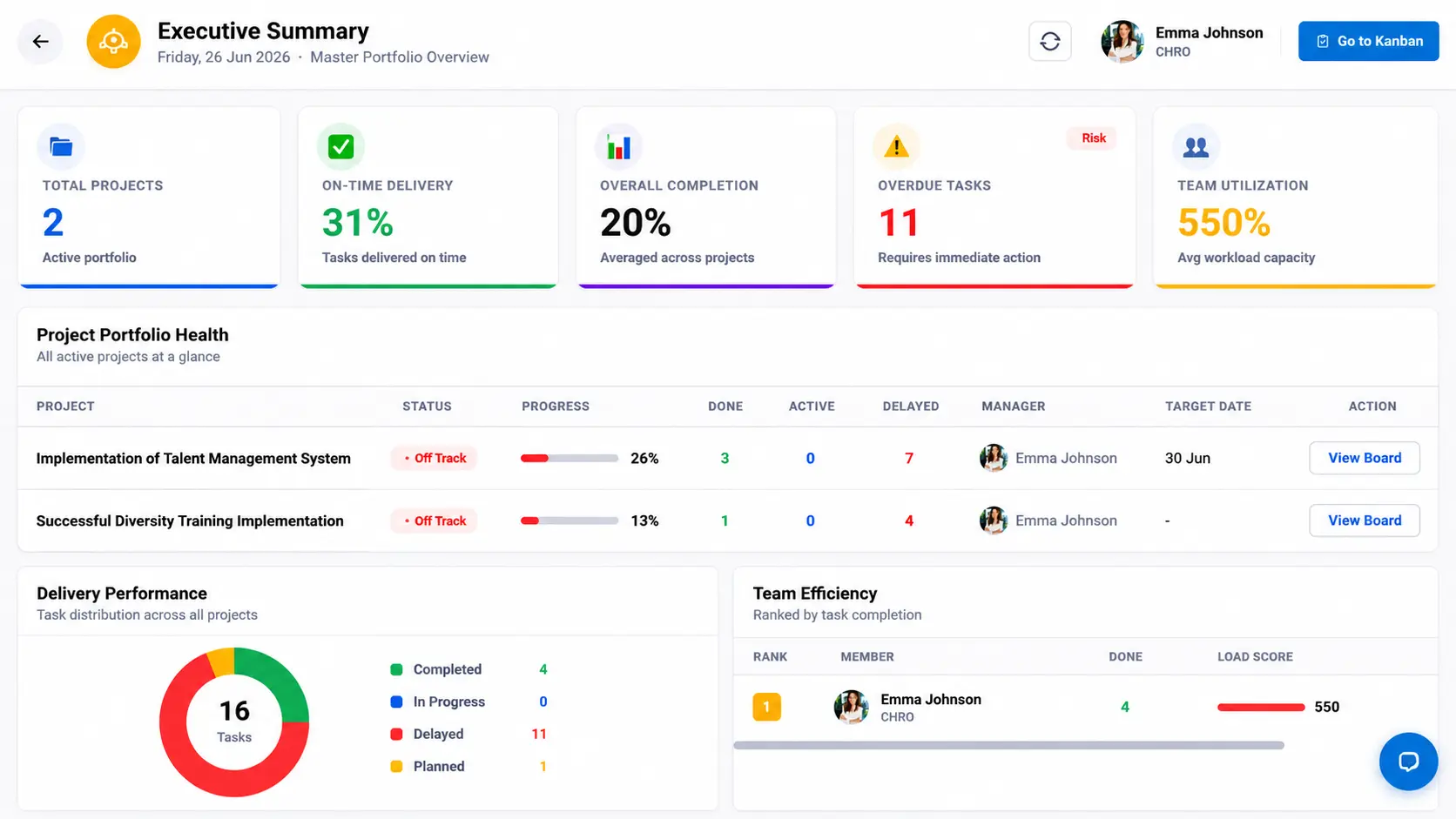Click the blue In Progress legend swatch
The width and height of the screenshot is (1456, 819).
point(396,702)
